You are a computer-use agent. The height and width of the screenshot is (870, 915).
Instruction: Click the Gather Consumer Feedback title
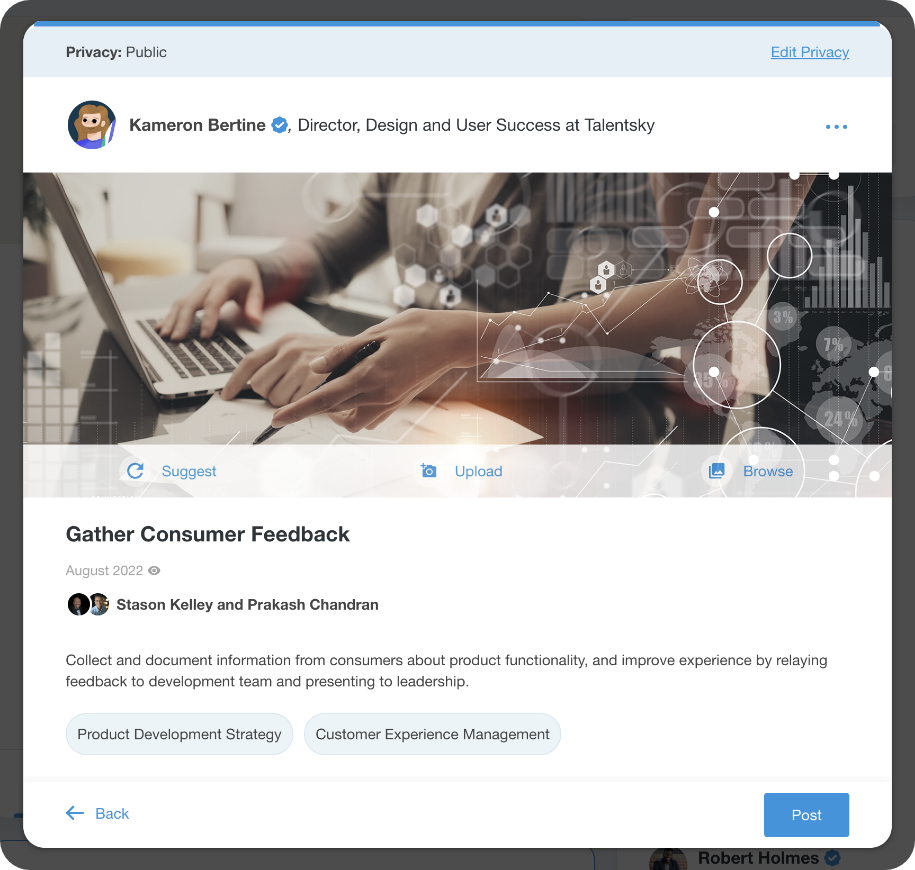tap(208, 534)
